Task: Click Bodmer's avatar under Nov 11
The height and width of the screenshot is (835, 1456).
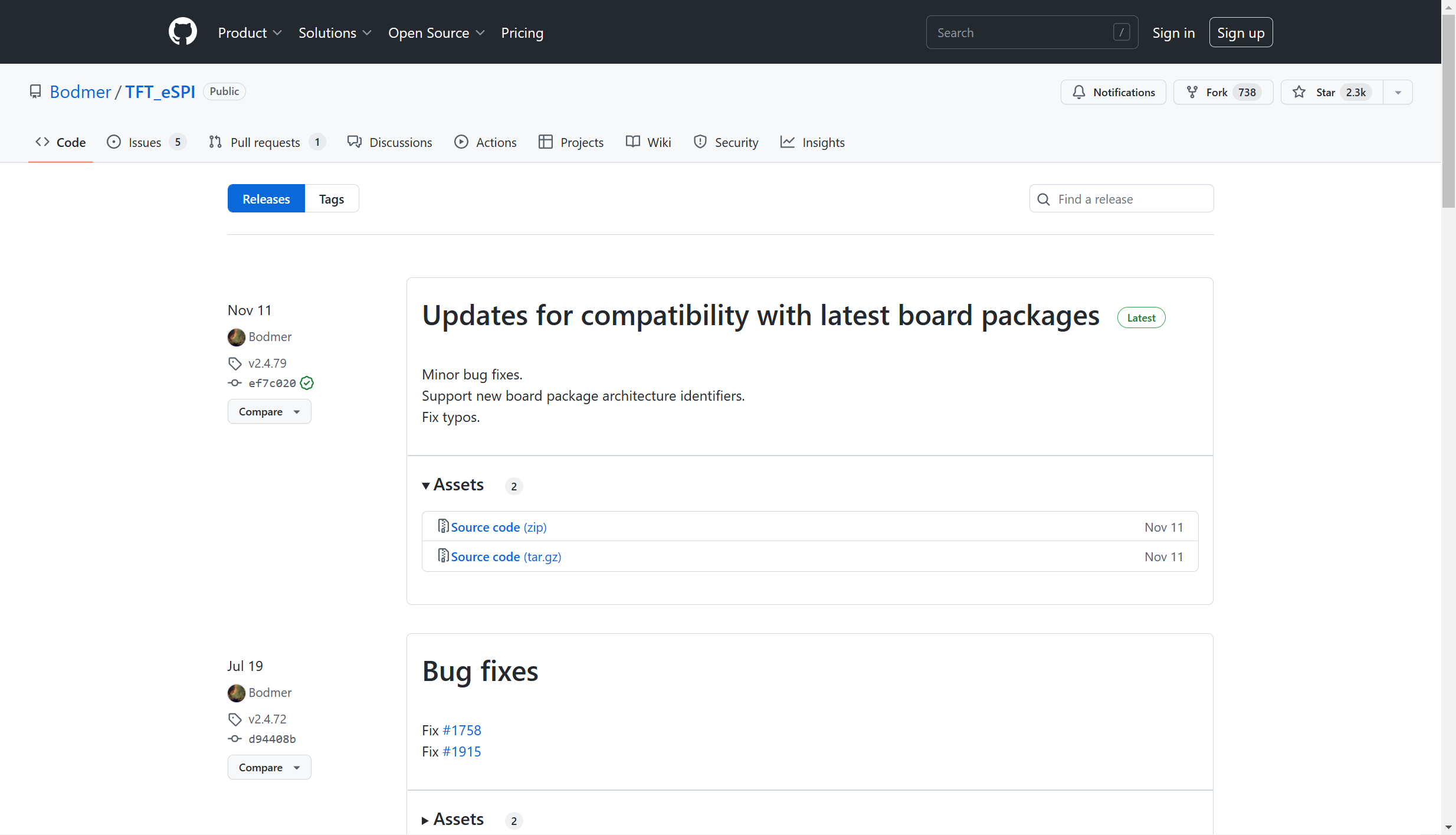Action: 237,337
